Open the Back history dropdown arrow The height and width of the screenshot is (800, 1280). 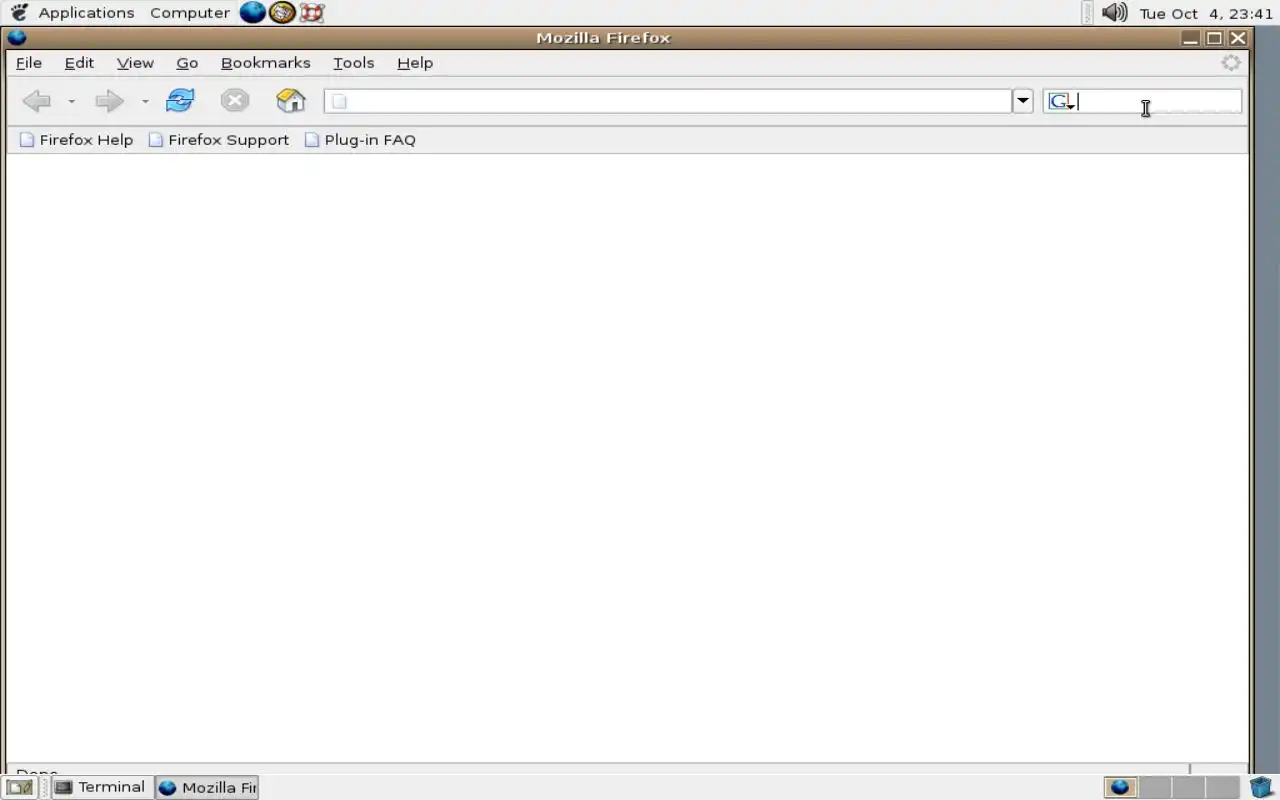click(x=71, y=101)
